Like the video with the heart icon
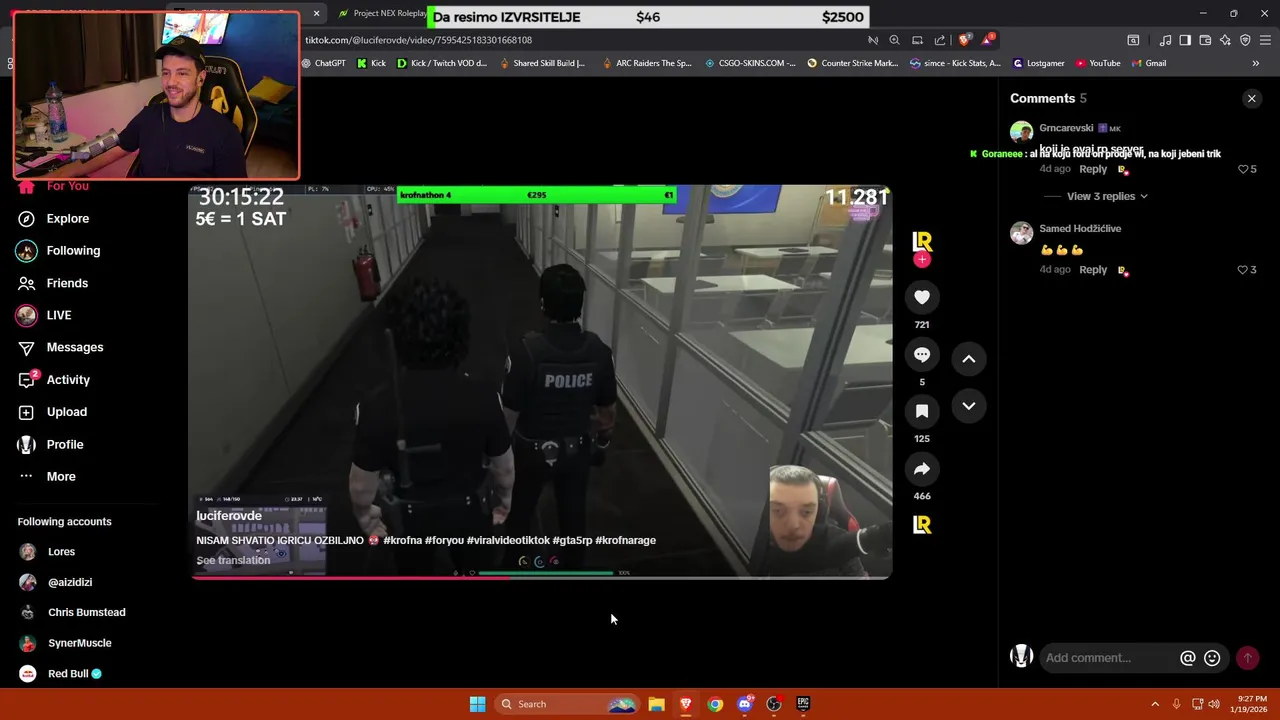 [x=922, y=297]
